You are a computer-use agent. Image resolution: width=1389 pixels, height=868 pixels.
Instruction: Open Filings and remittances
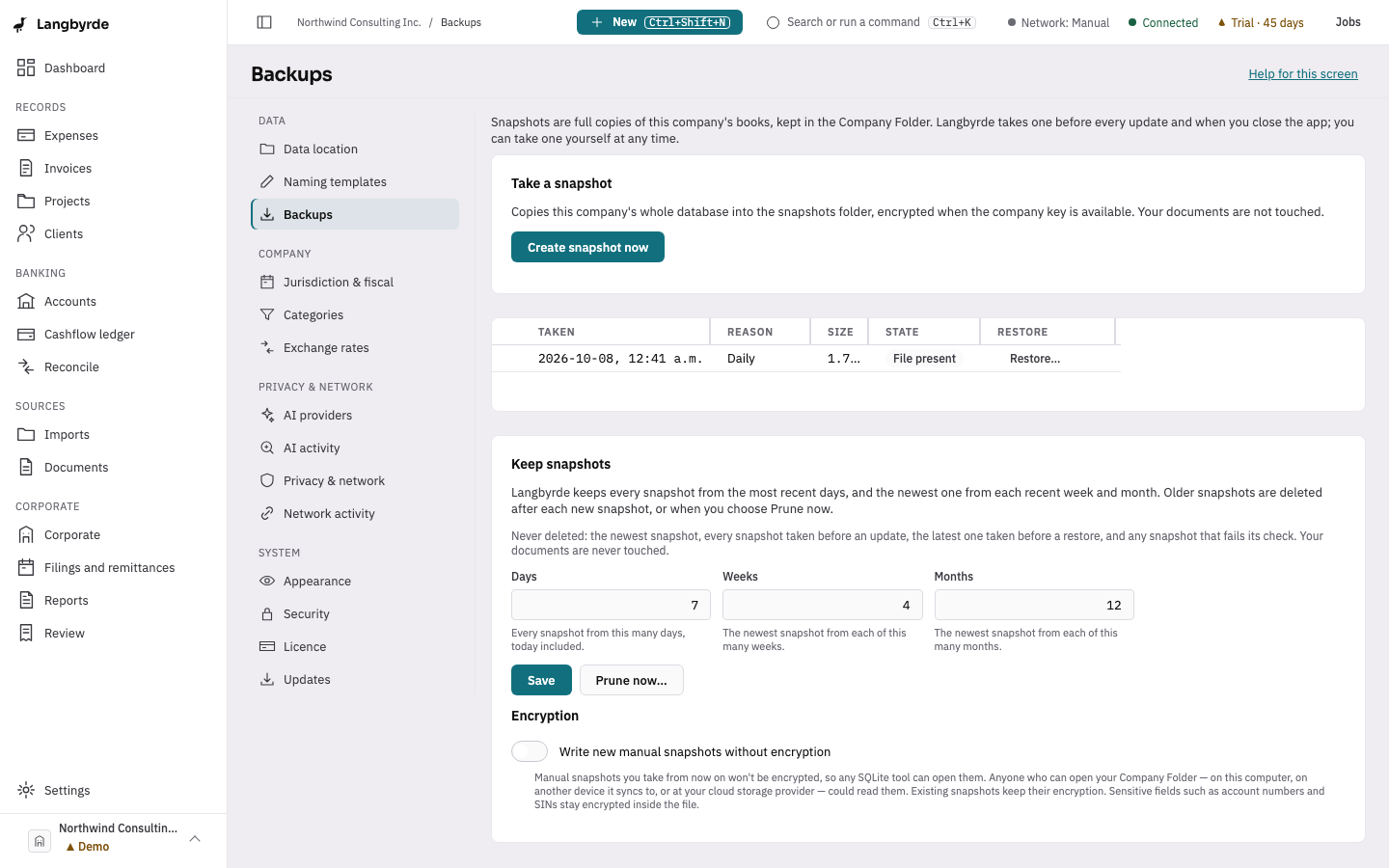coord(113,567)
